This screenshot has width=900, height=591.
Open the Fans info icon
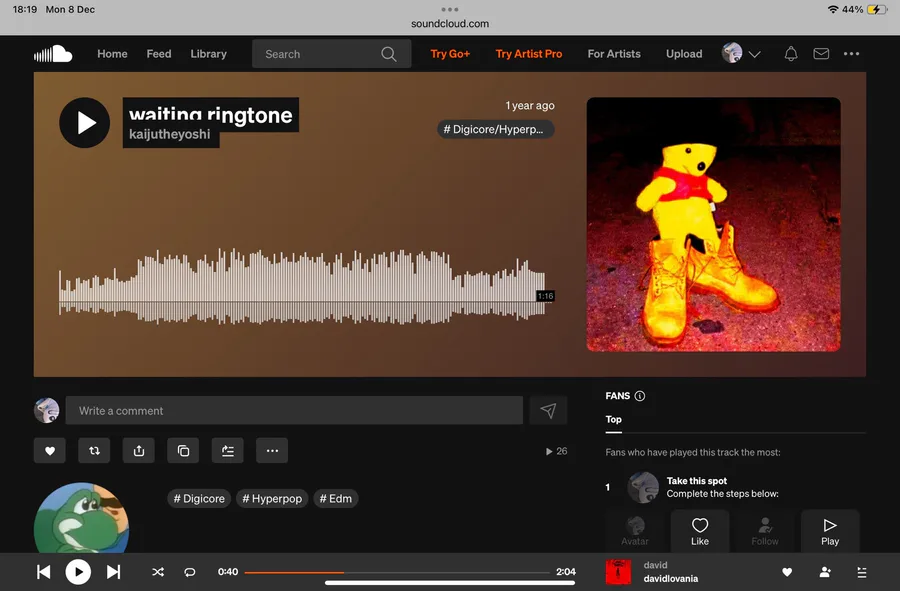tap(639, 396)
